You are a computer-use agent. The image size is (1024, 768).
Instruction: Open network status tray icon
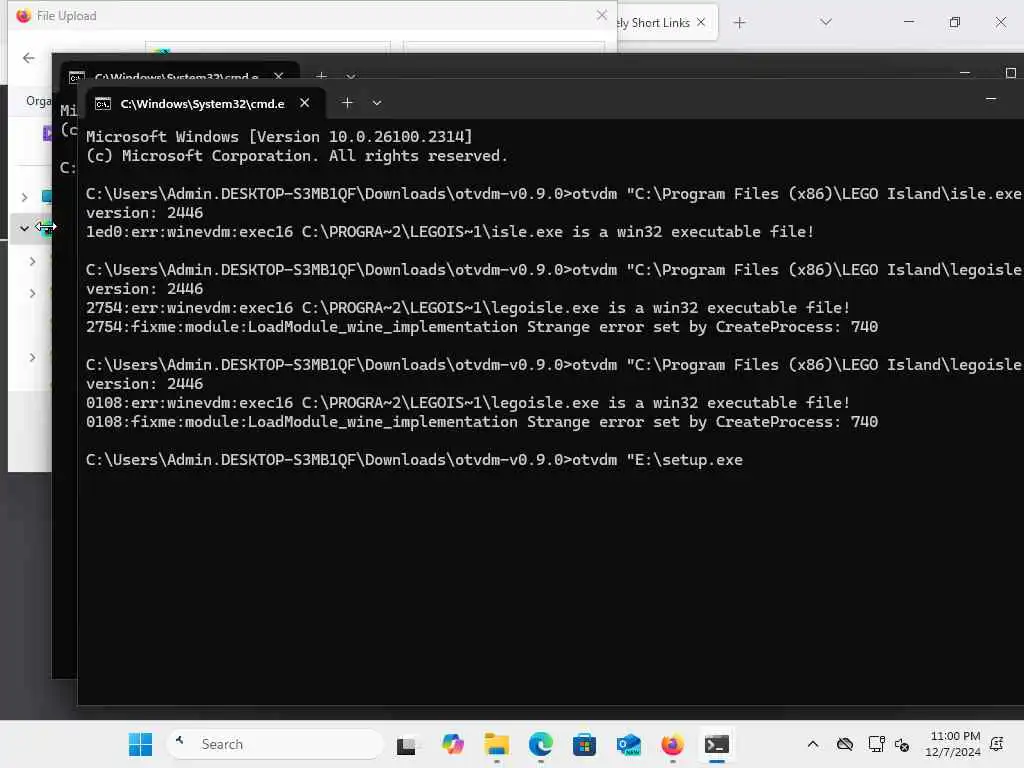click(876, 744)
